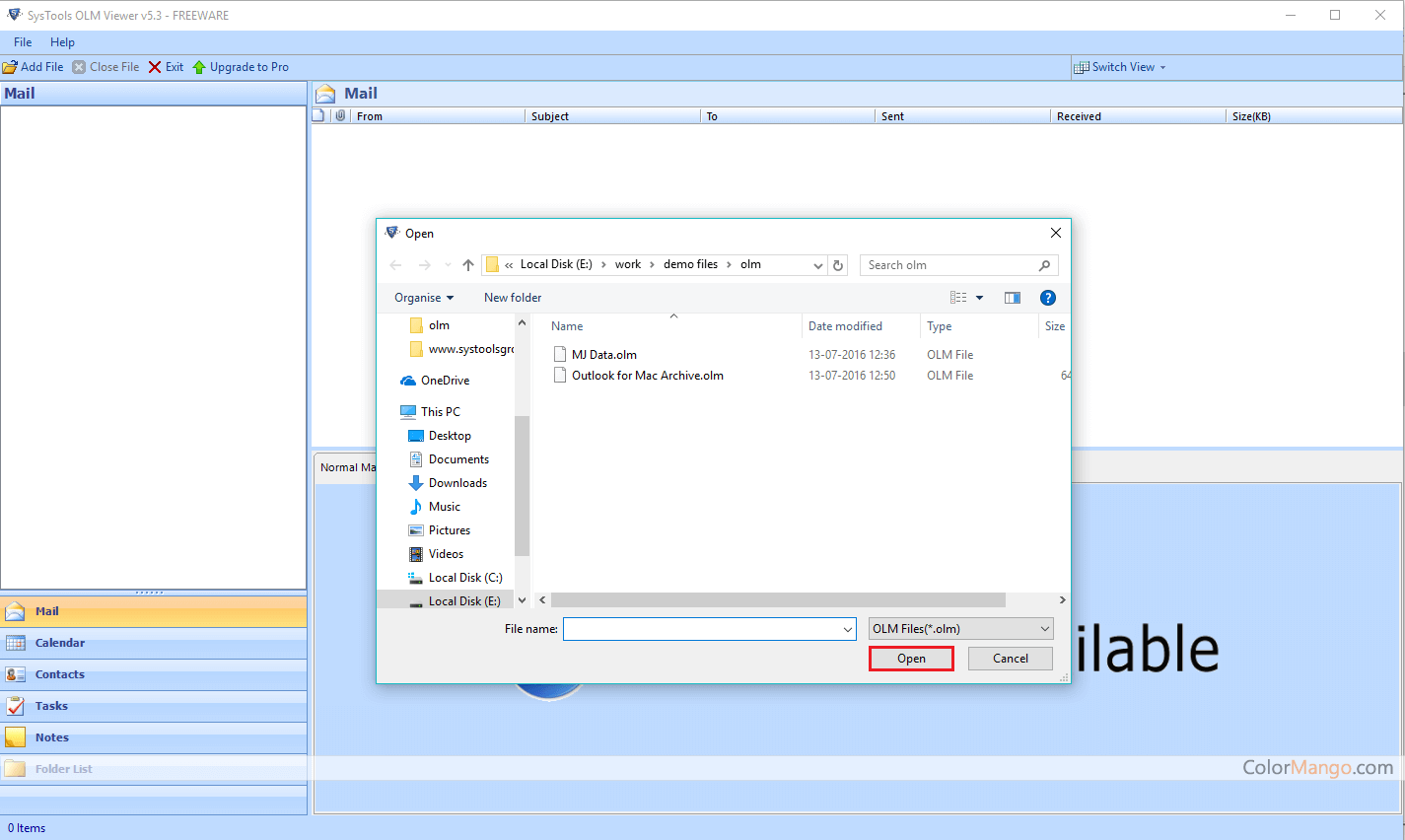Select Pictures in the navigation tree
The height and width of the screenshot is (840, 1405).
coord(440,530)
